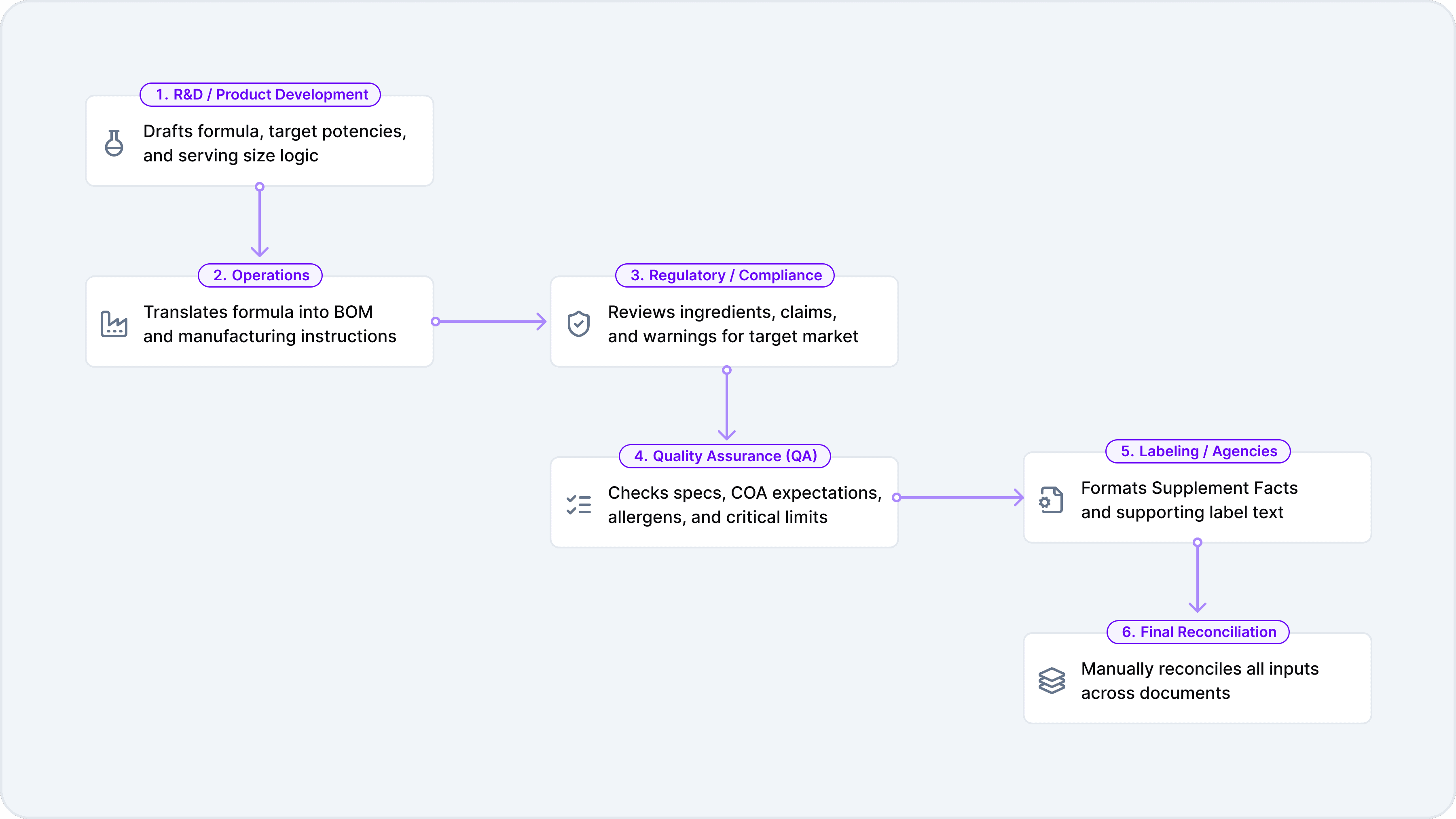
Task: Click the flask icon in R&D card
Action: (114, 143)
